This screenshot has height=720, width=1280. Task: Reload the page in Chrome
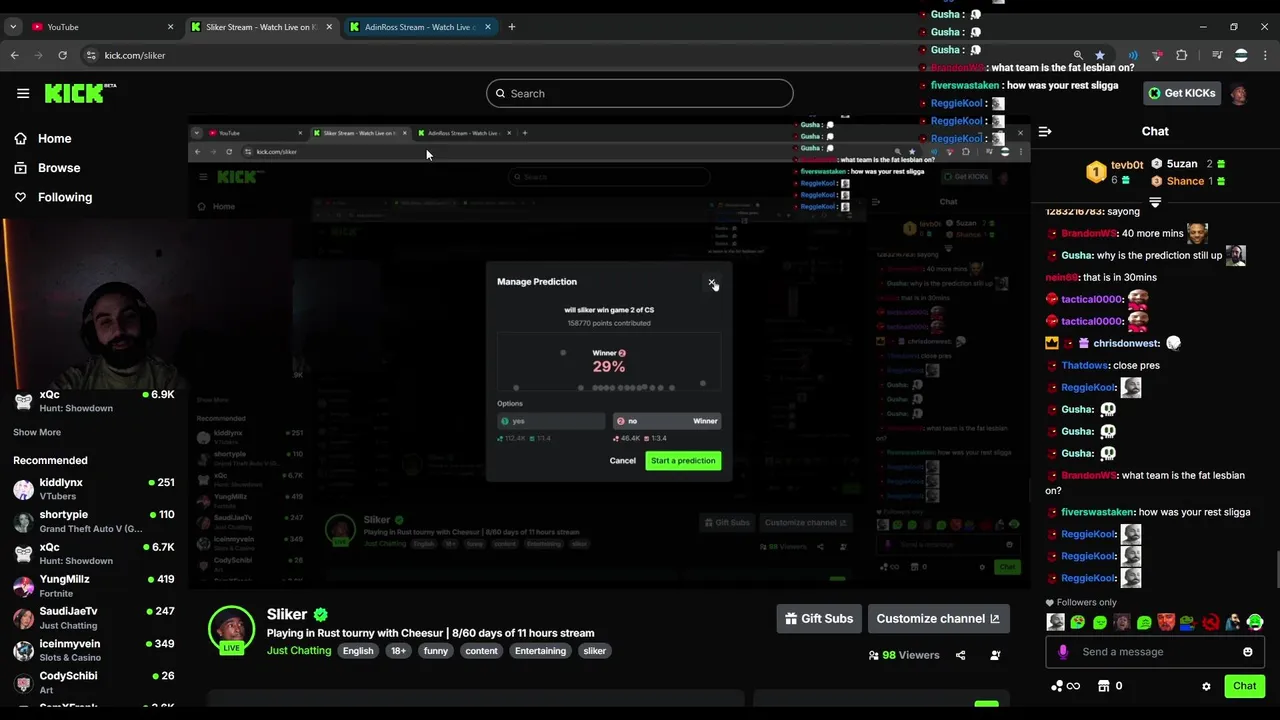[x=63, y=55]
